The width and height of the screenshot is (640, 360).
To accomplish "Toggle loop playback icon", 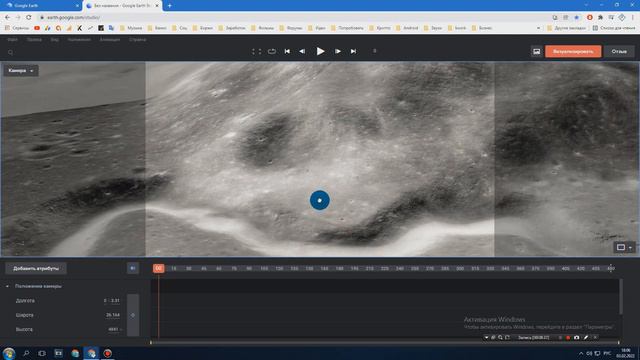I will 272,51.
